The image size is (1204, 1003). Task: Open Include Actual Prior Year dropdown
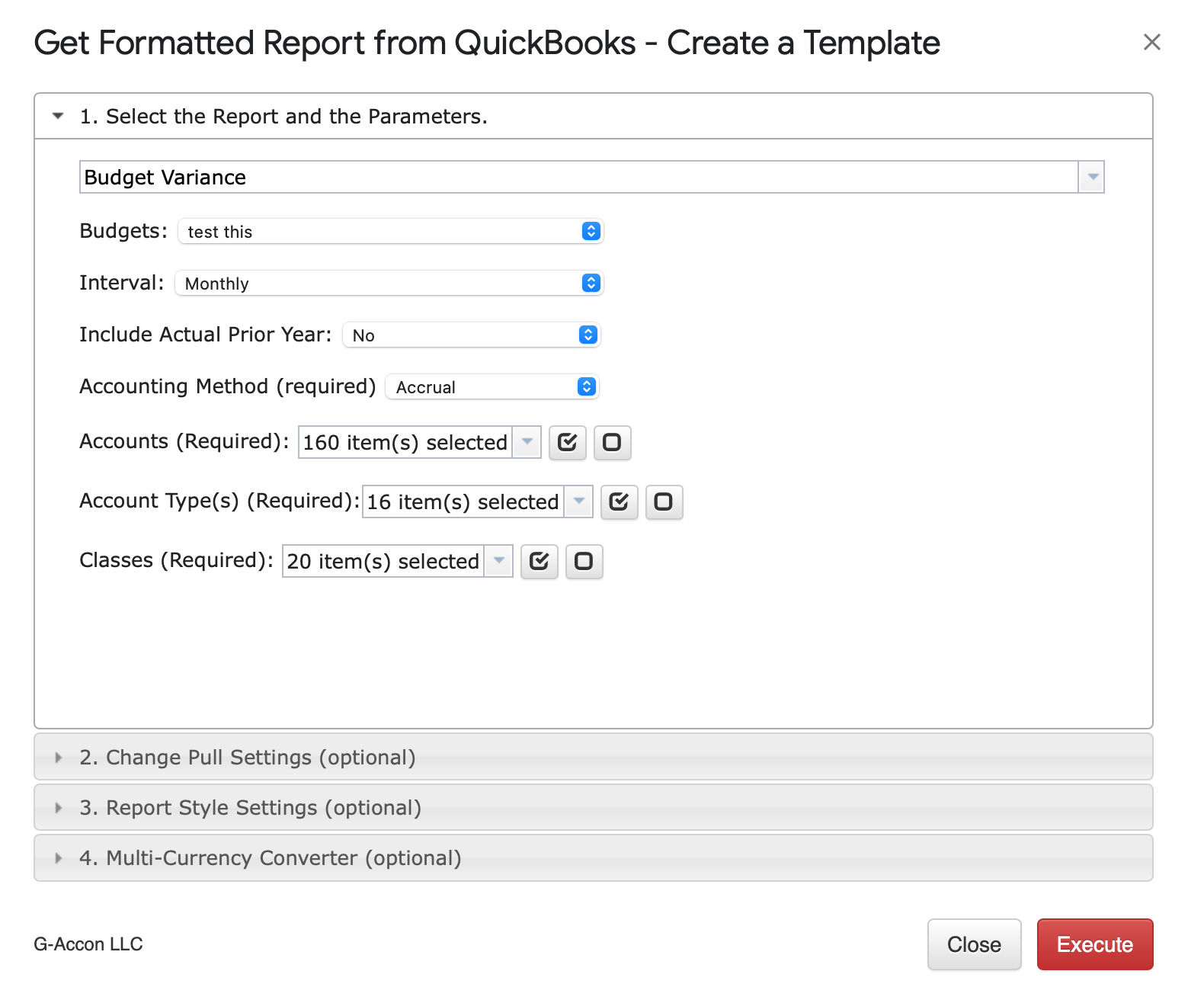click(472, 335)
